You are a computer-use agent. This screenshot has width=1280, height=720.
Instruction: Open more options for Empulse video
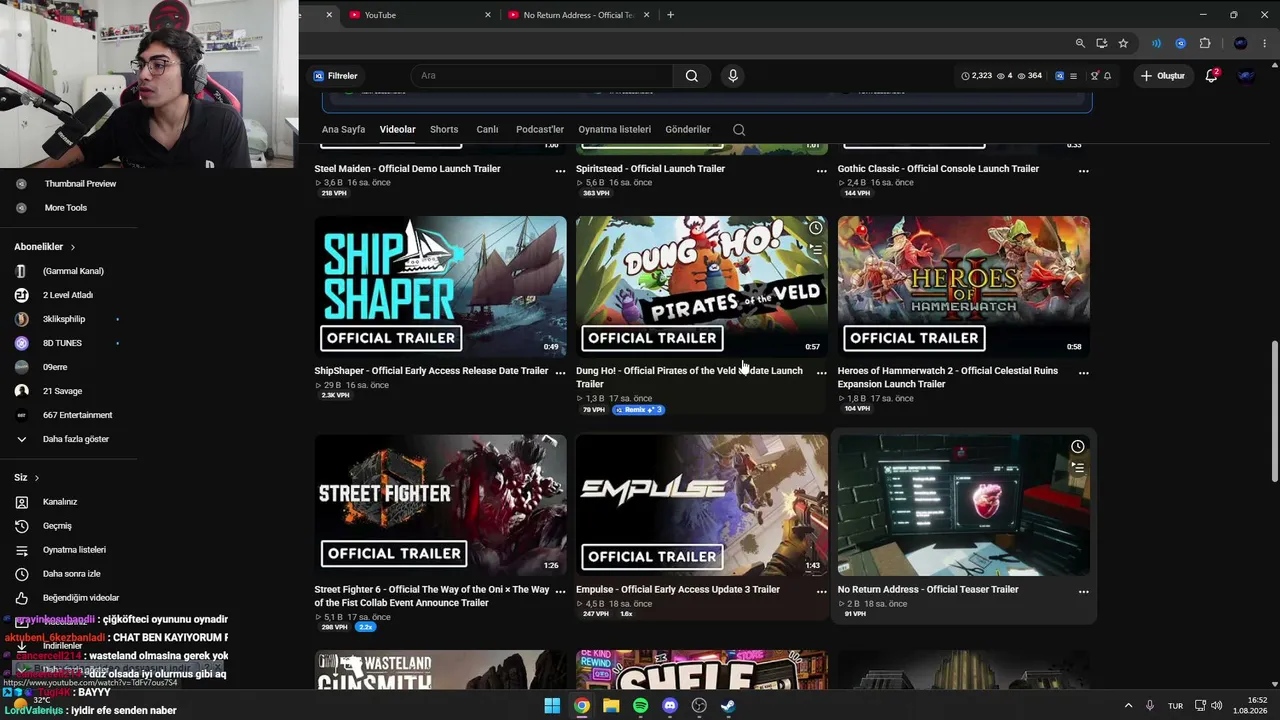tap(822, 591)
